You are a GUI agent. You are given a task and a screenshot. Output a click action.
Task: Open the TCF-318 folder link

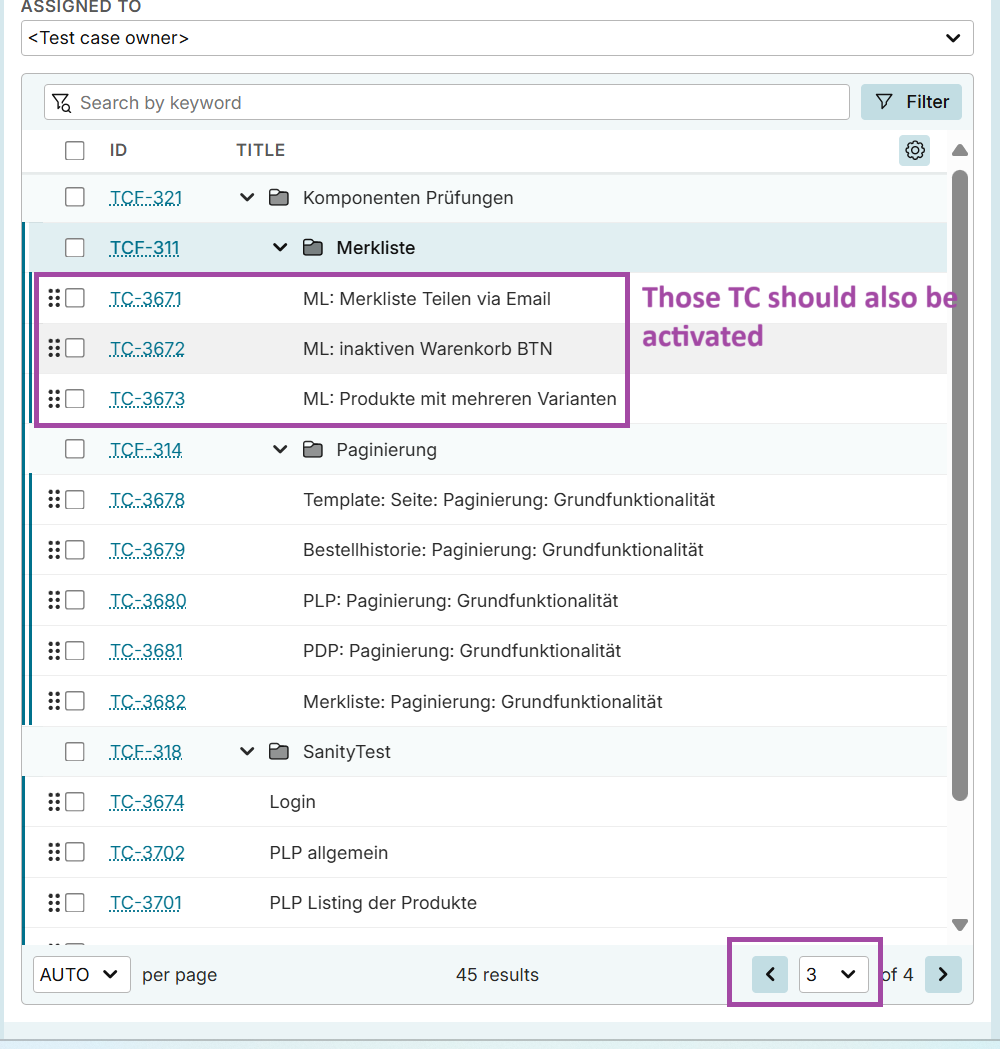(x=146, y=752)
